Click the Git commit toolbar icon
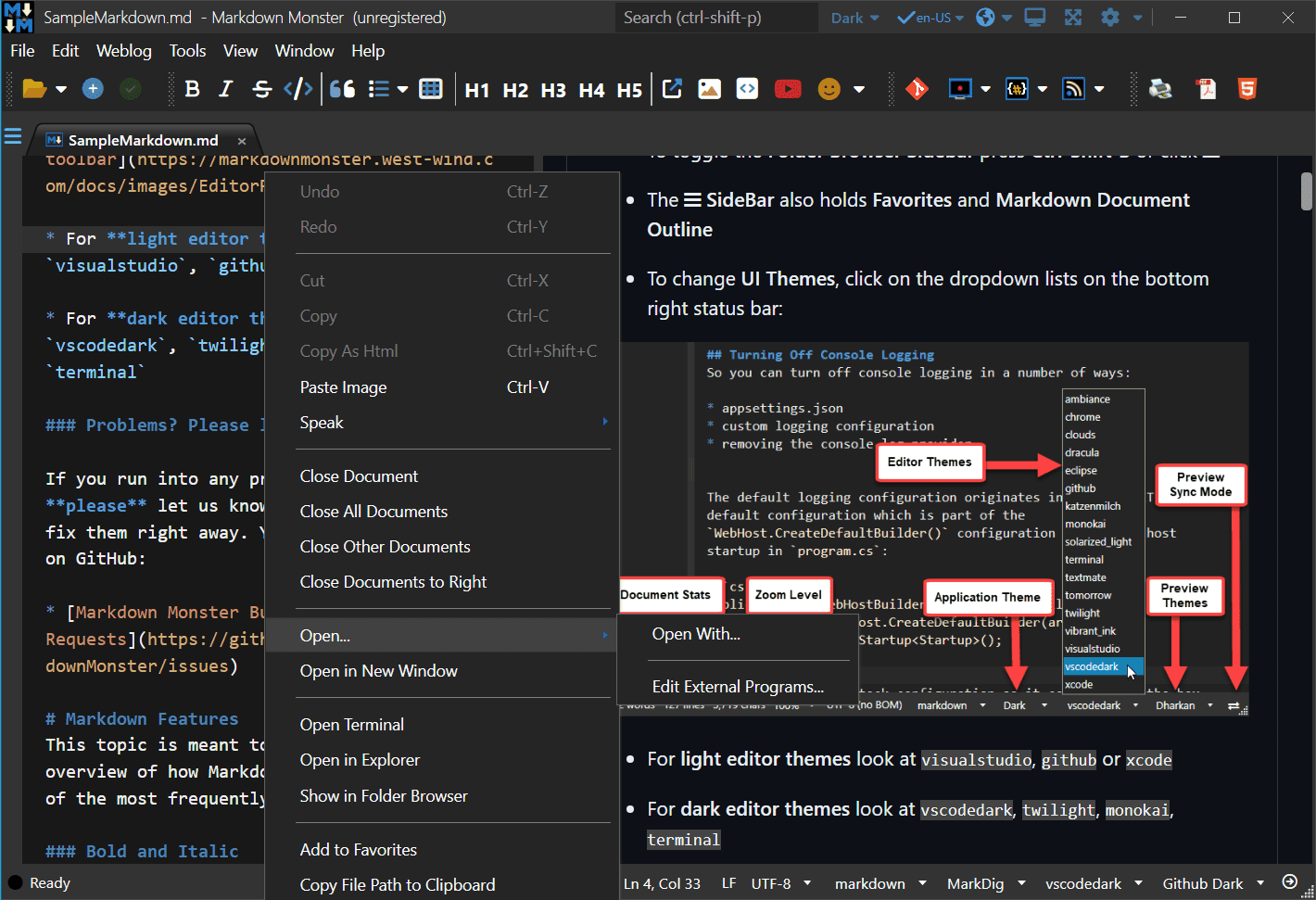This screenshot has height=900, width=1316. point(917,89)
